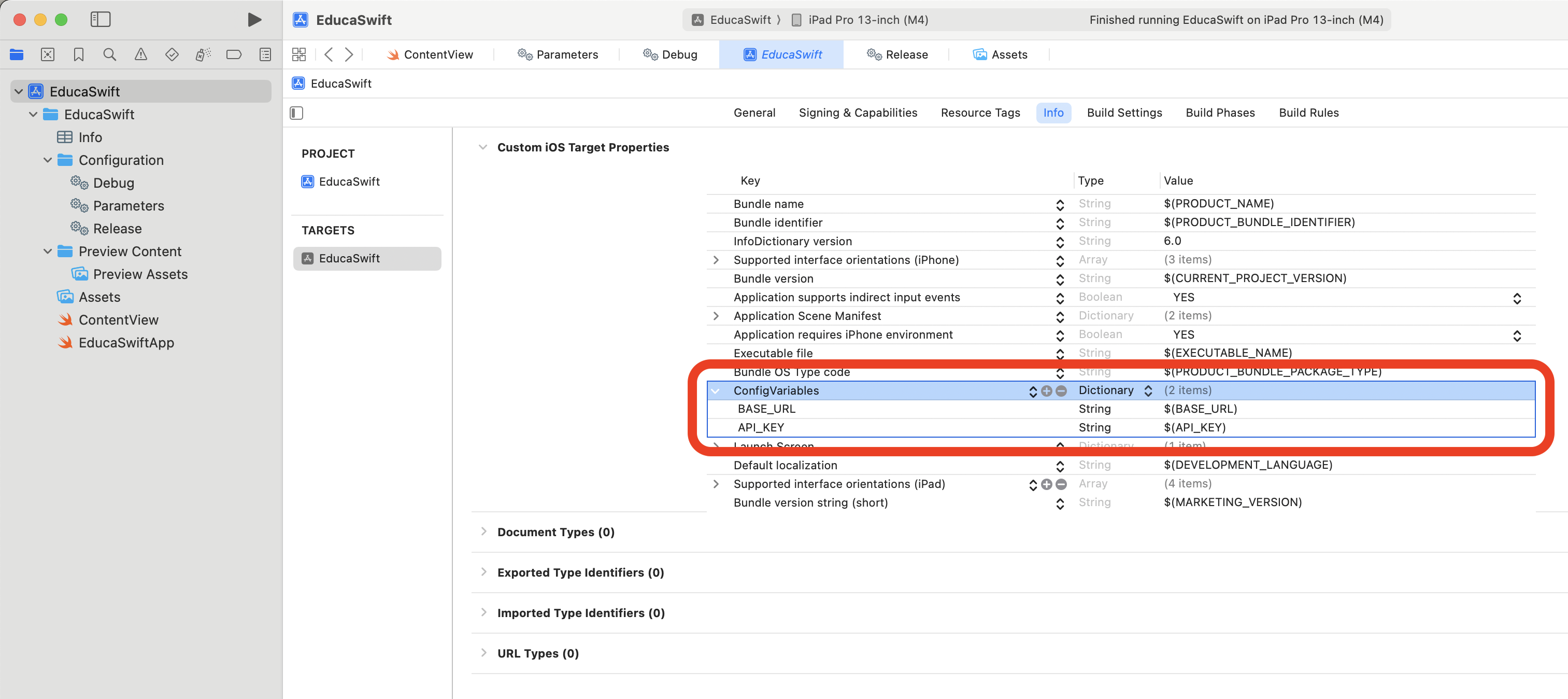Viewport: 1568px width, 699px height.
Task: Collapse the EducaSwift project root in navigator
Action: coord(18,91)
